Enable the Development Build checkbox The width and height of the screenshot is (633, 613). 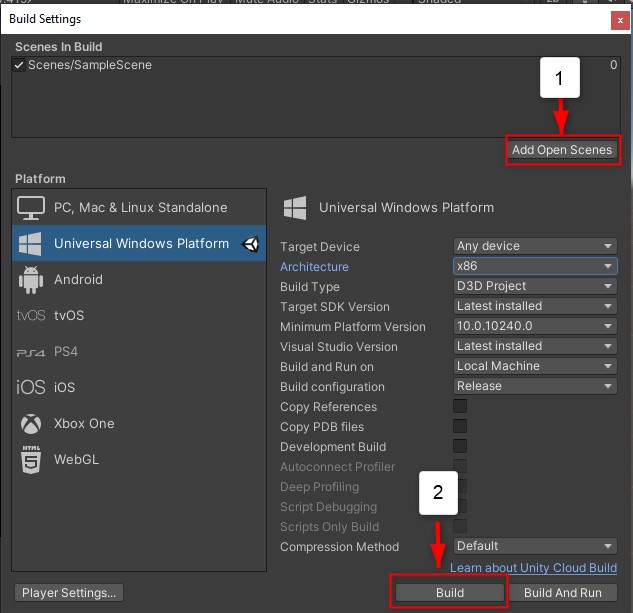(x=460, y=446)
